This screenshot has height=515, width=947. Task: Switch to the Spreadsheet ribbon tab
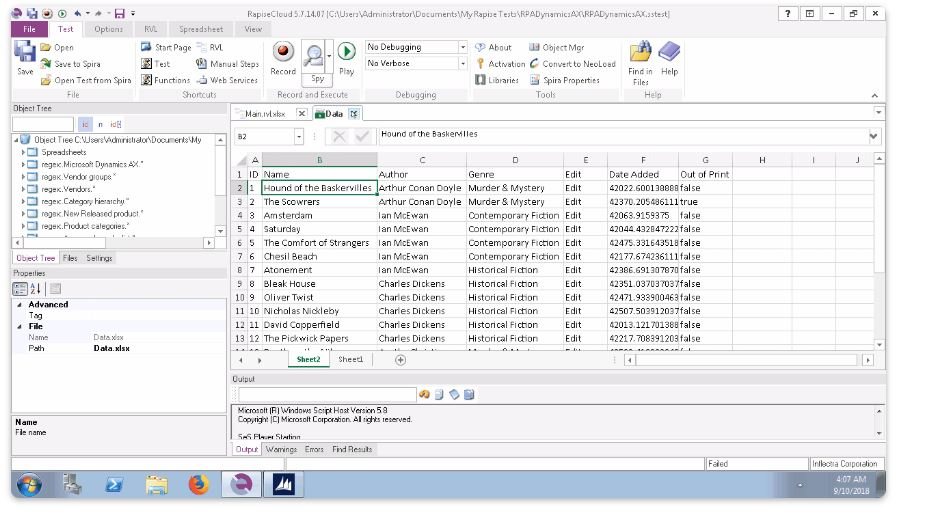click(201, 29)
